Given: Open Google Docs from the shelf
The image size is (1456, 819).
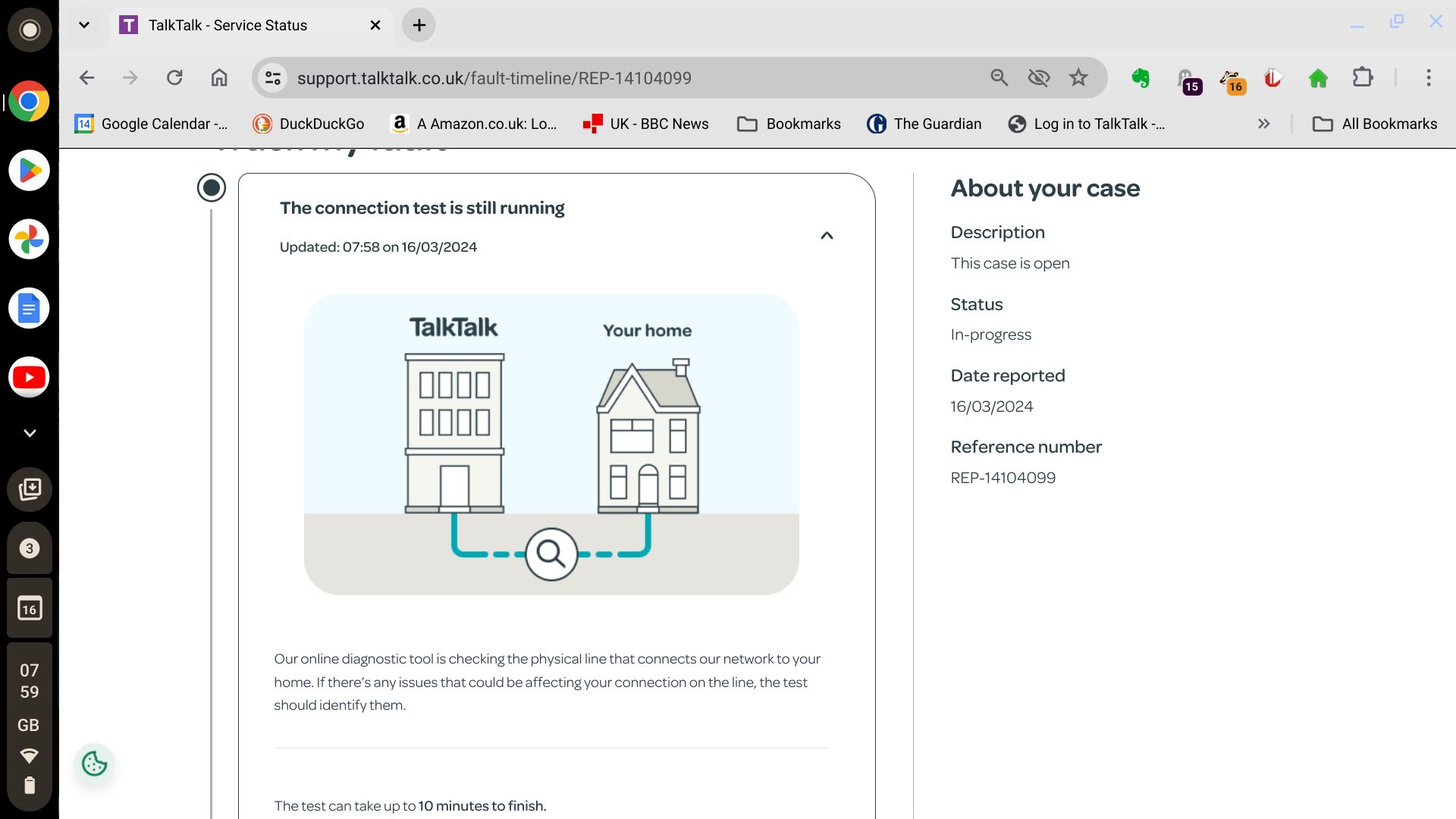Looking at the screenshot, I should [29, 308].
